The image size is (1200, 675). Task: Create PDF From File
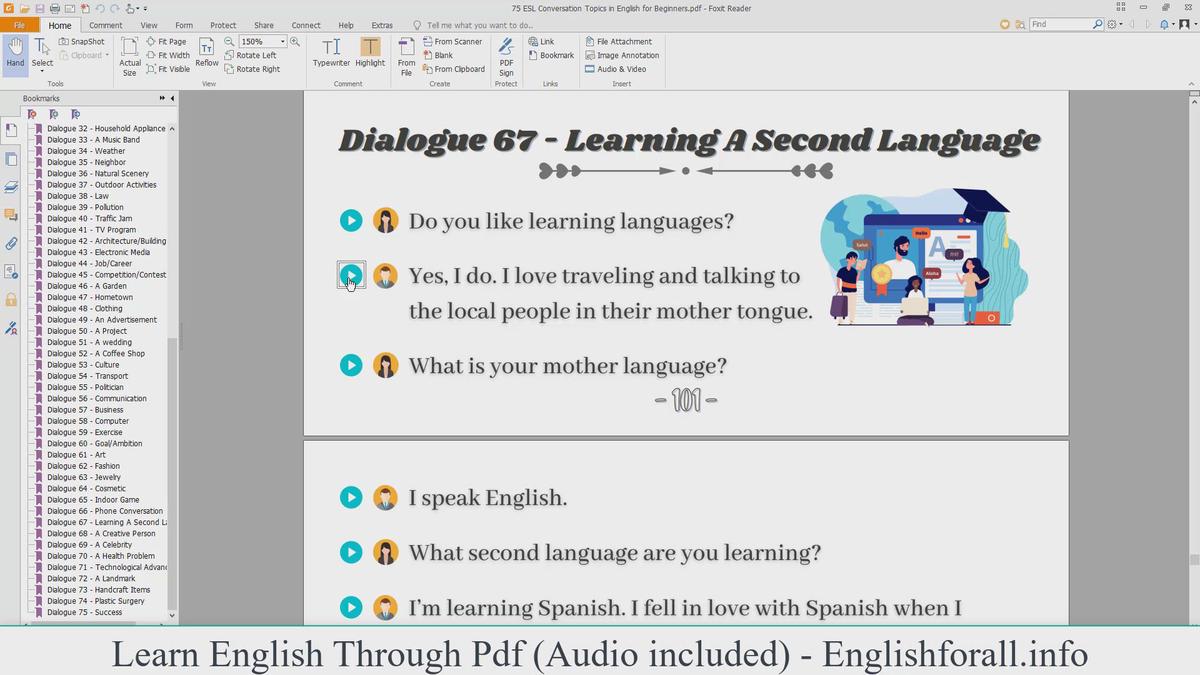(406, 57)
